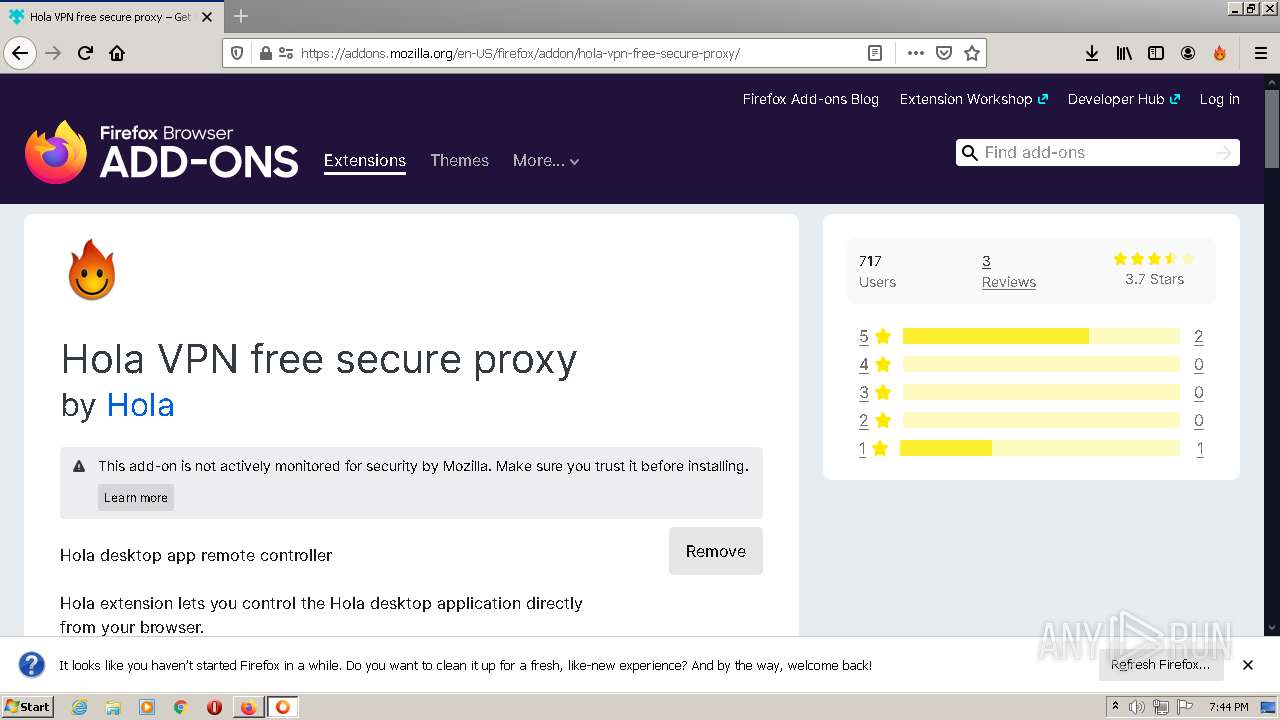The image size is (1280, 720).
Task: Filter reviews by 4-star rating bar
Action: click(1041, 364)
